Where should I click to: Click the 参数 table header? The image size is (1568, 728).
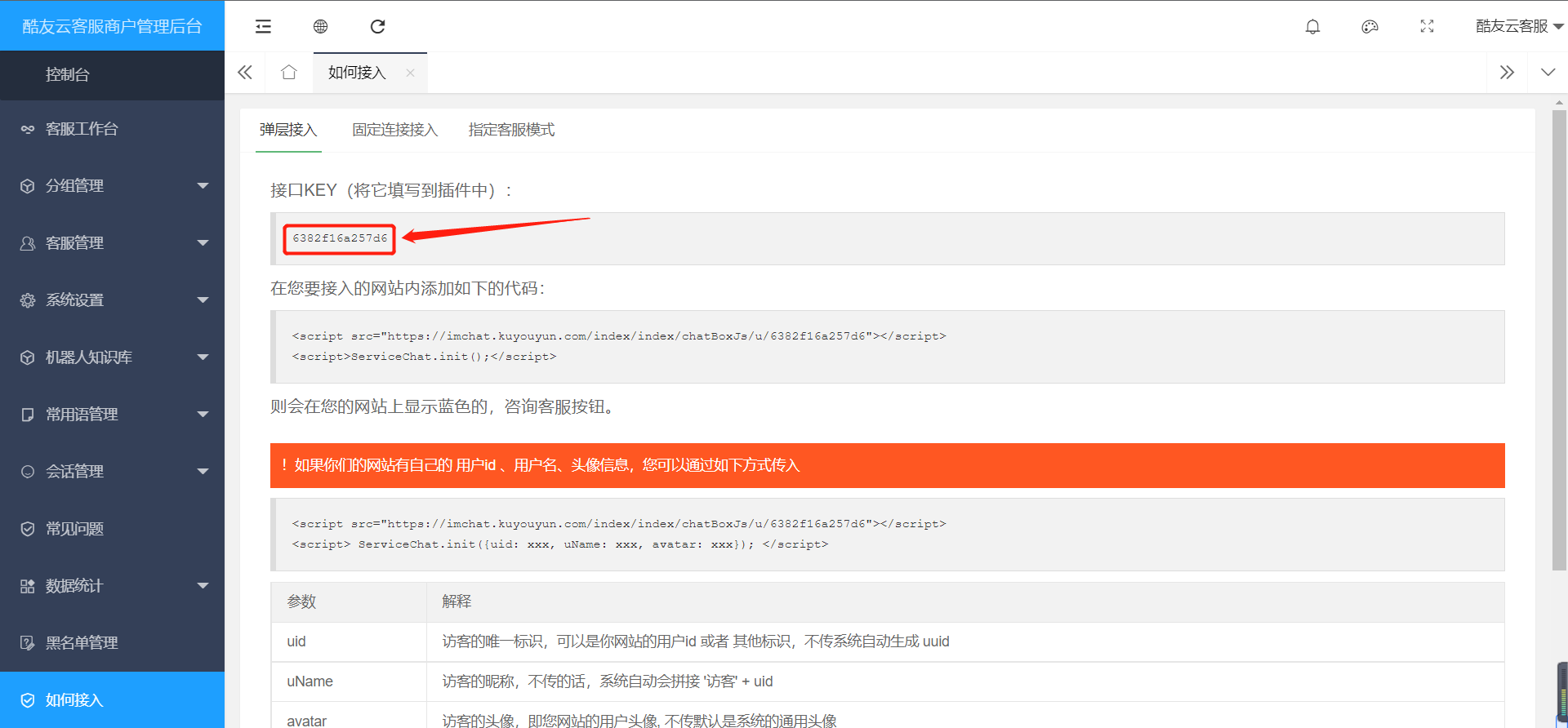click(349, 601)
